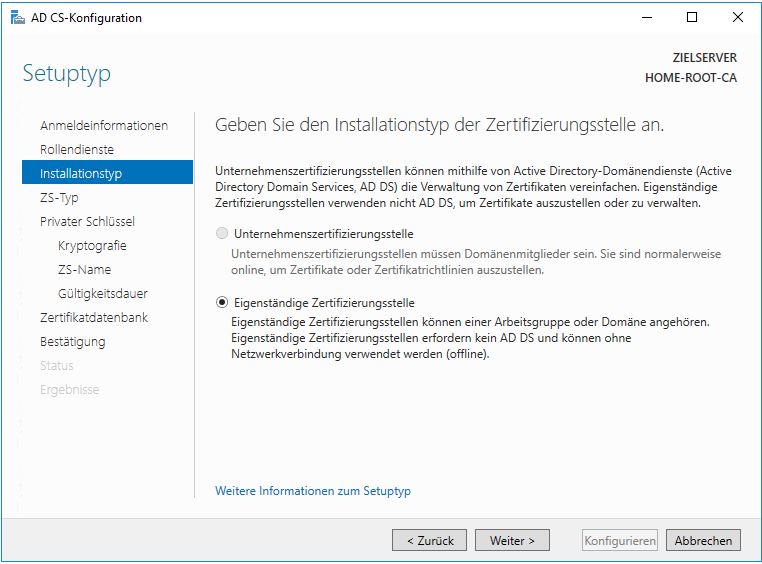
Task: Open Weitere Informationen zum Setuptyp link
Action: point(313,491)
